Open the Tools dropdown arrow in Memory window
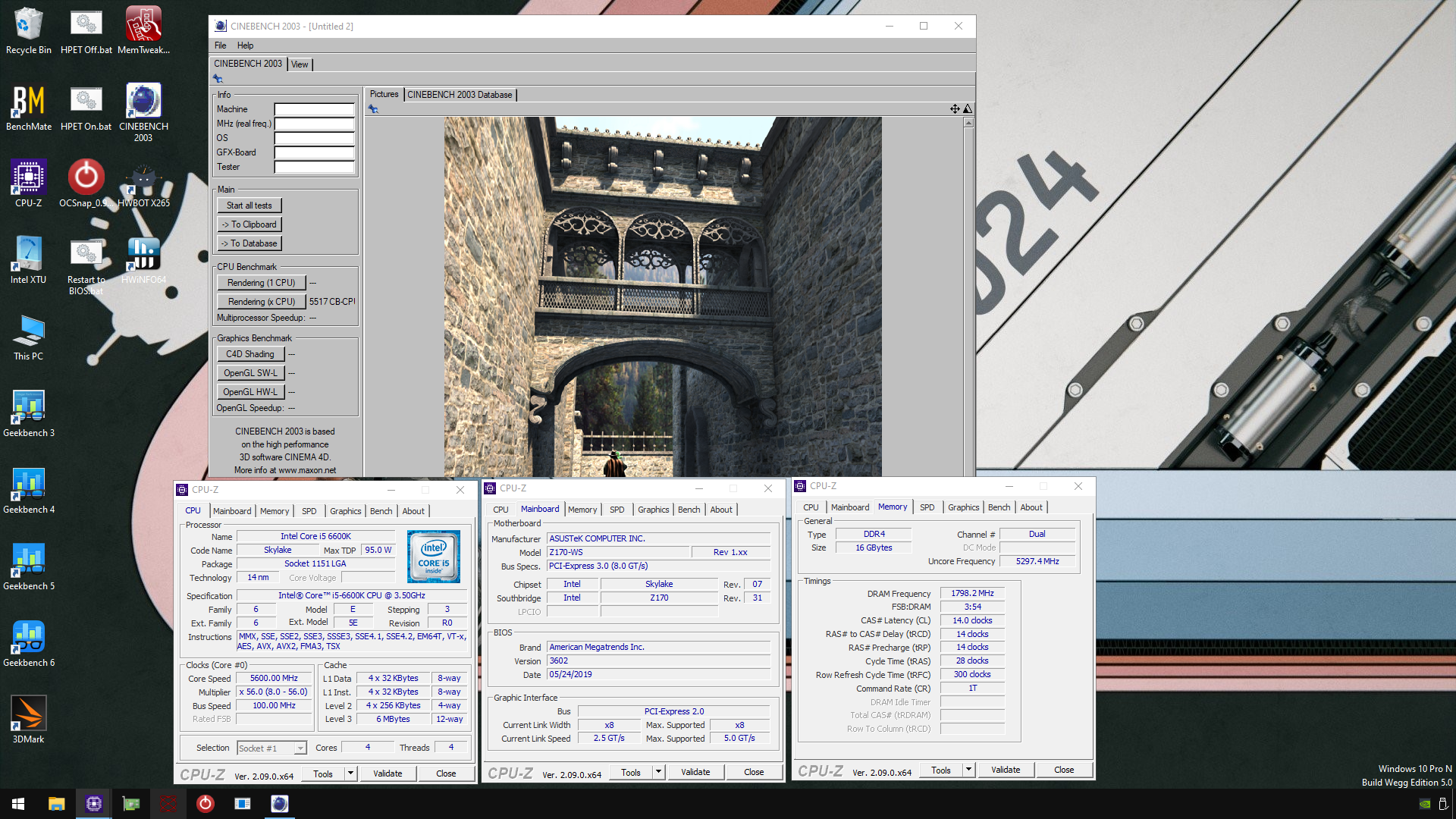The height and width of the screenshot is (819, 1456). pos(968,770)
